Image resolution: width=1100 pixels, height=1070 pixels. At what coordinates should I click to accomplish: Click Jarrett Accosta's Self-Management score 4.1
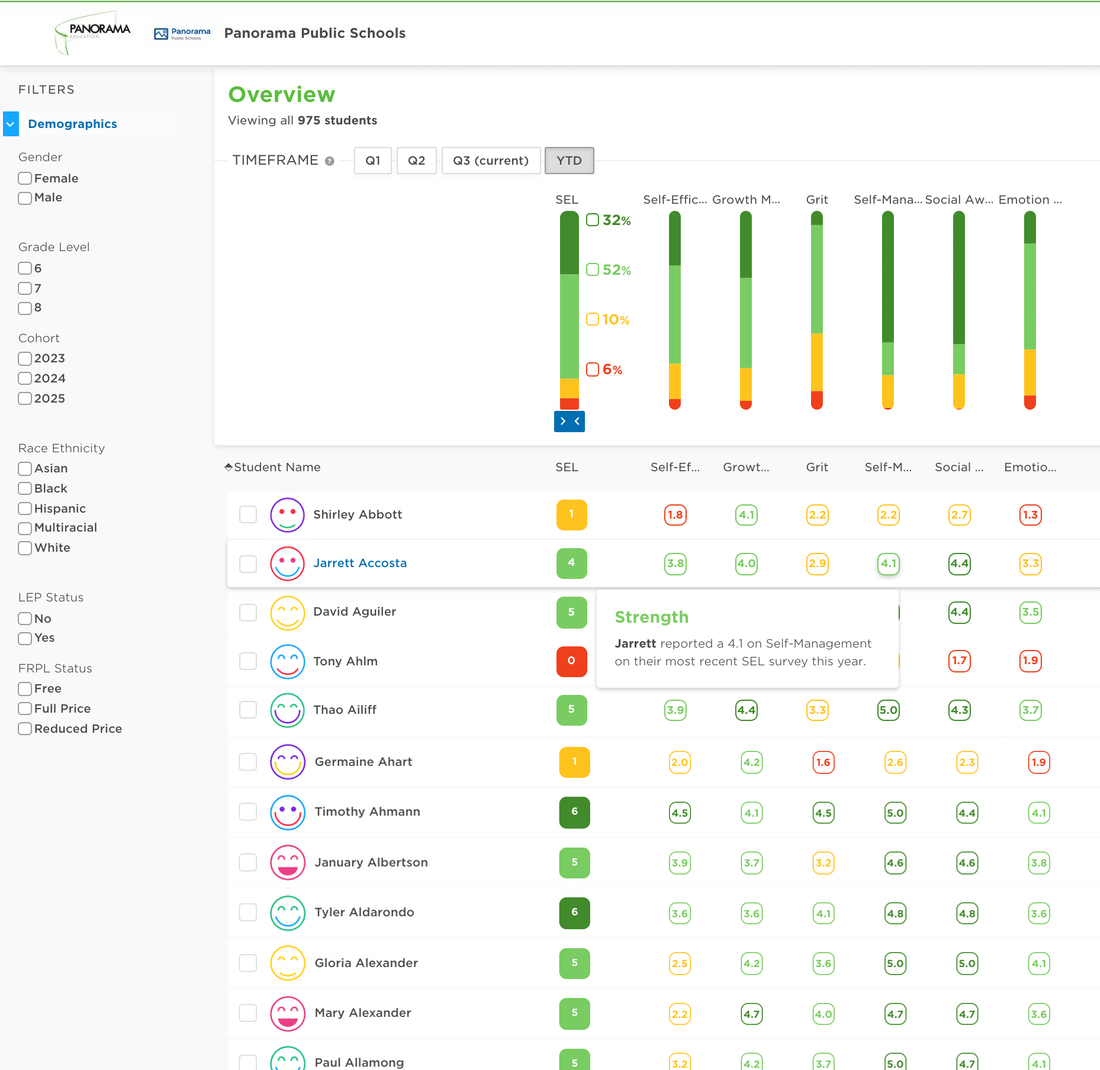(888, 563)
